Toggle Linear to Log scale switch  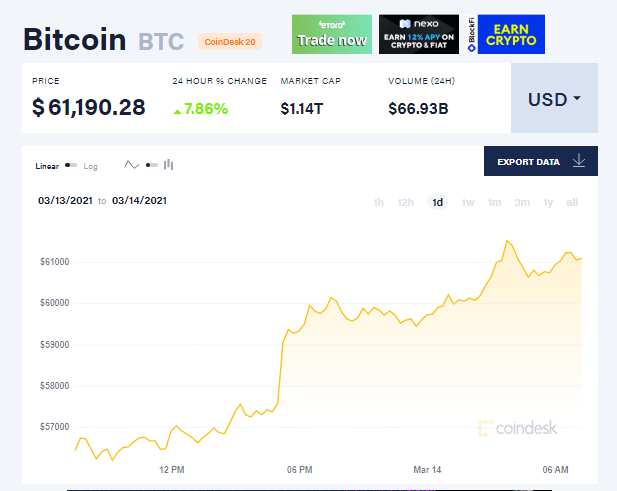click(71, 165)
